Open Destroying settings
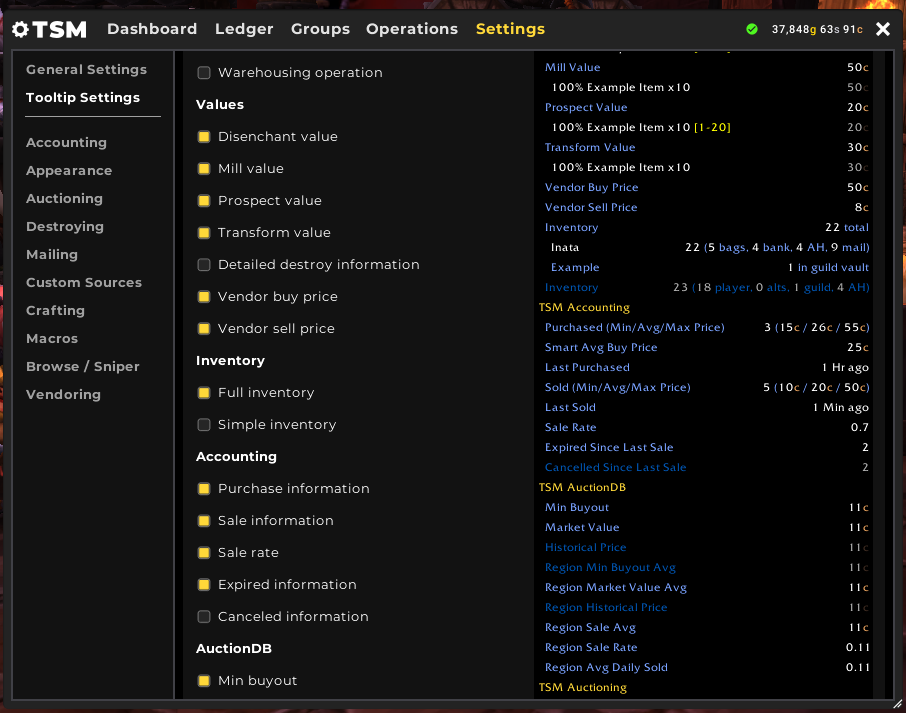906x713 pixels. click(65, 226)
